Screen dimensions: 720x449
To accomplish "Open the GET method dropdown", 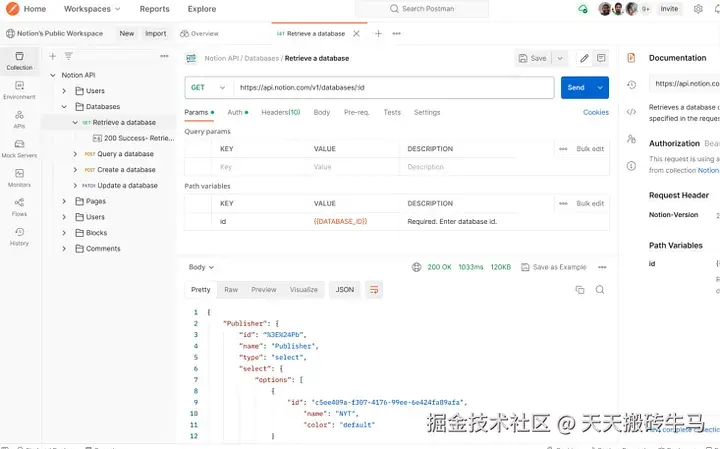I will tap(209, 88).
